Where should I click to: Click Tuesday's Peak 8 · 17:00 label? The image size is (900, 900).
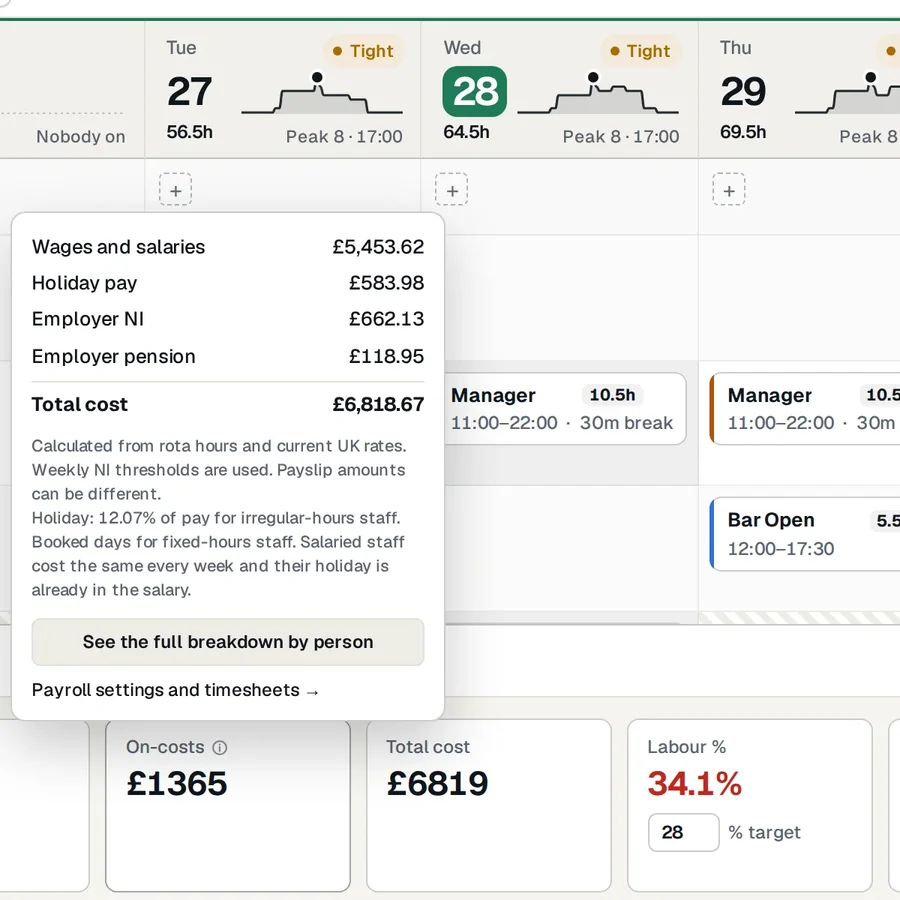point(344,137)
